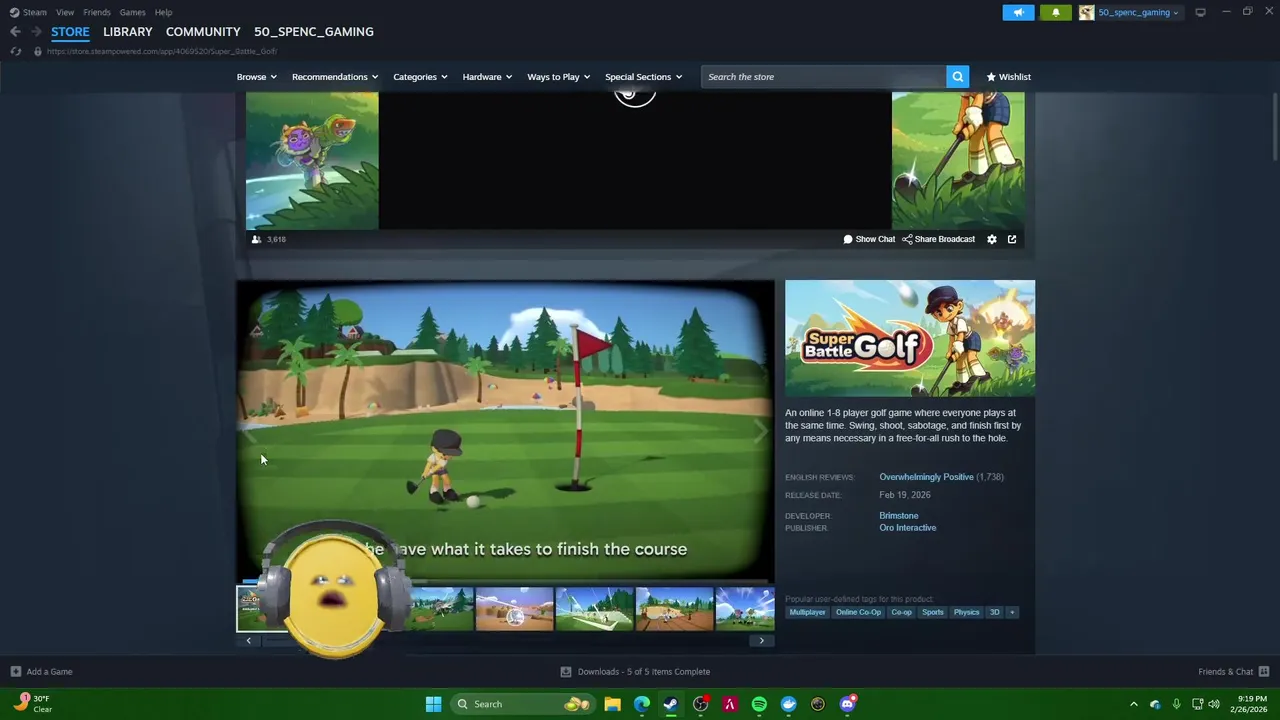The image size is (1280, 720).
Task: Click in the Search the store field
Action: pyautogui.click(x=824, y=77)
